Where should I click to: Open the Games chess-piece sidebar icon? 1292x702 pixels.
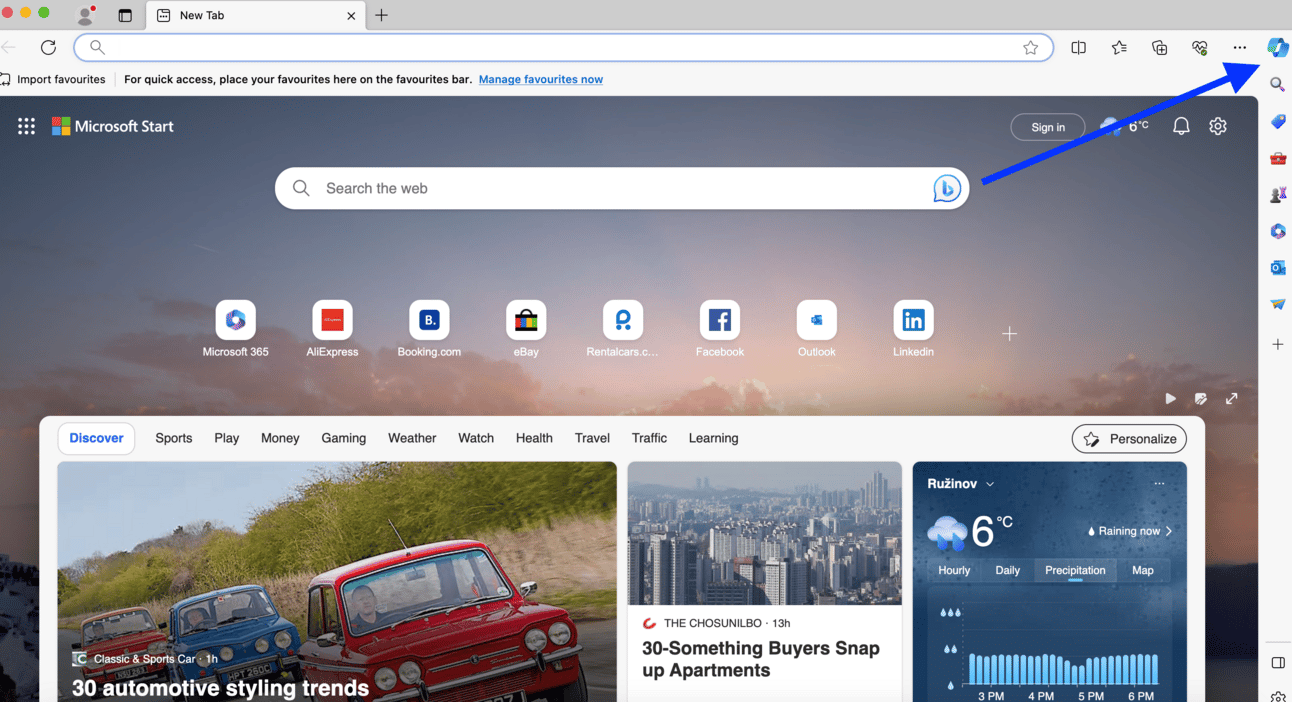[1277, 195]
